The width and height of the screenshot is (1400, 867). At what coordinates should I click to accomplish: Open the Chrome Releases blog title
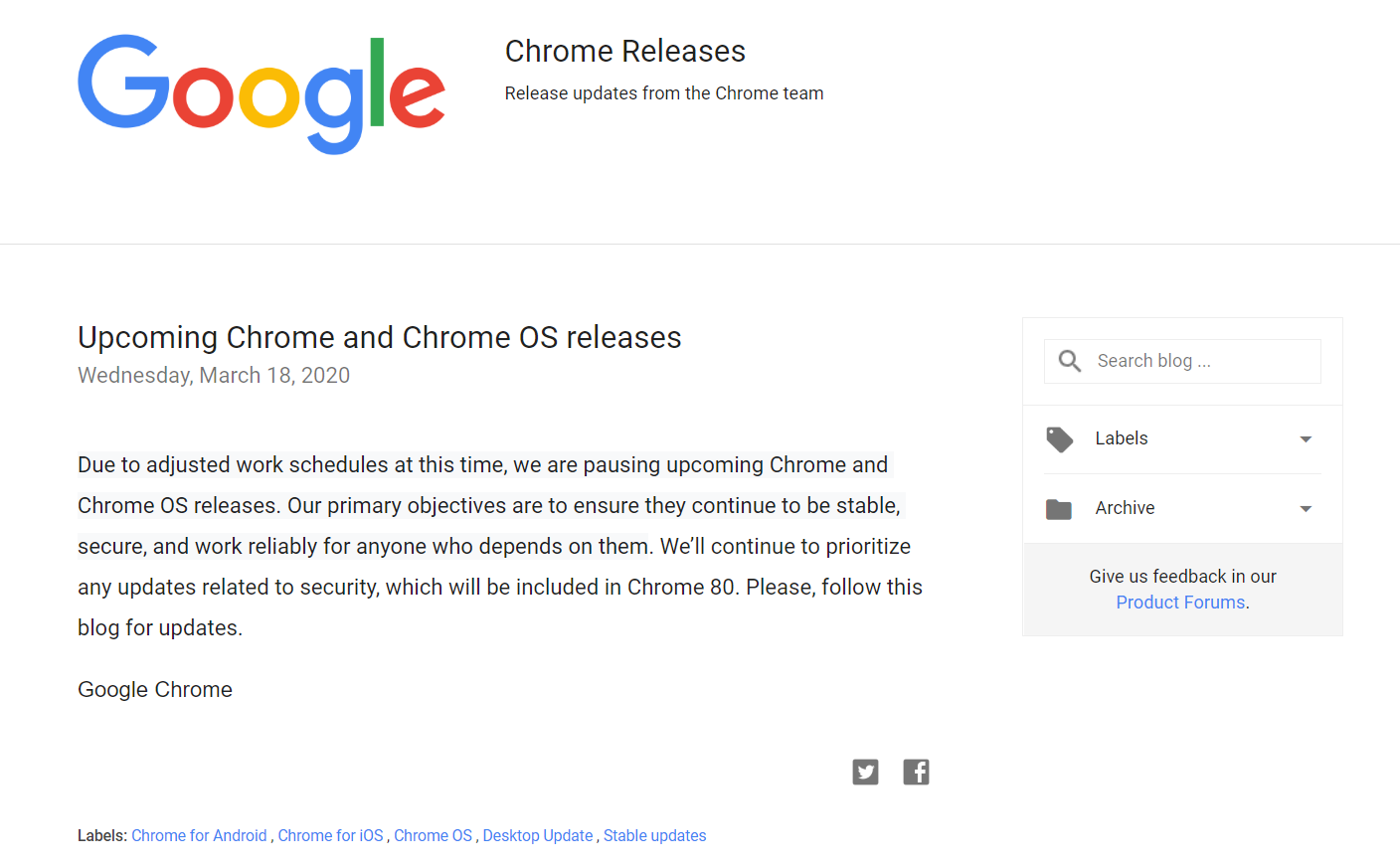coord(624,52)
